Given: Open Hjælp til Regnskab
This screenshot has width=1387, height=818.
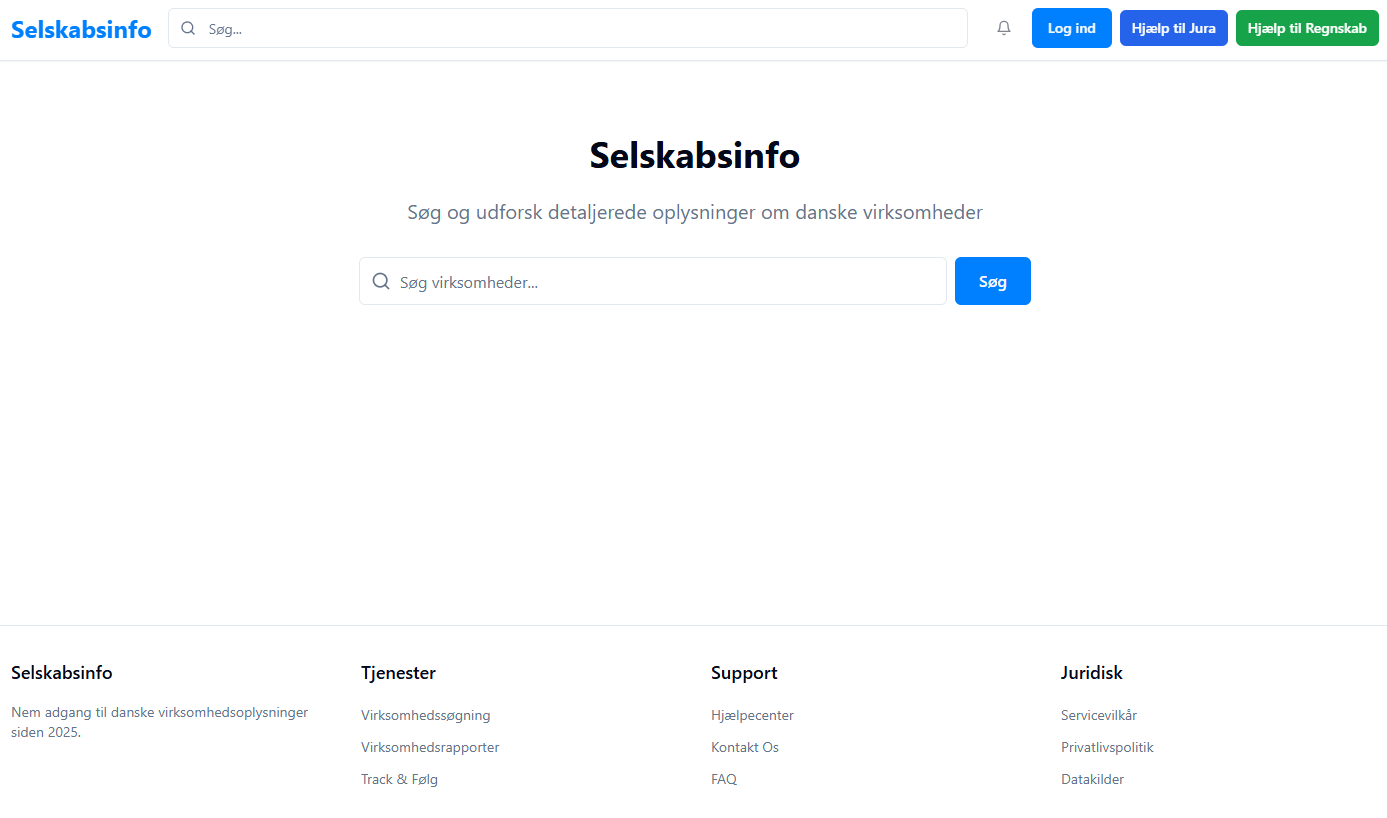Looking at the screenshot, I should [x=1307, y=28].
